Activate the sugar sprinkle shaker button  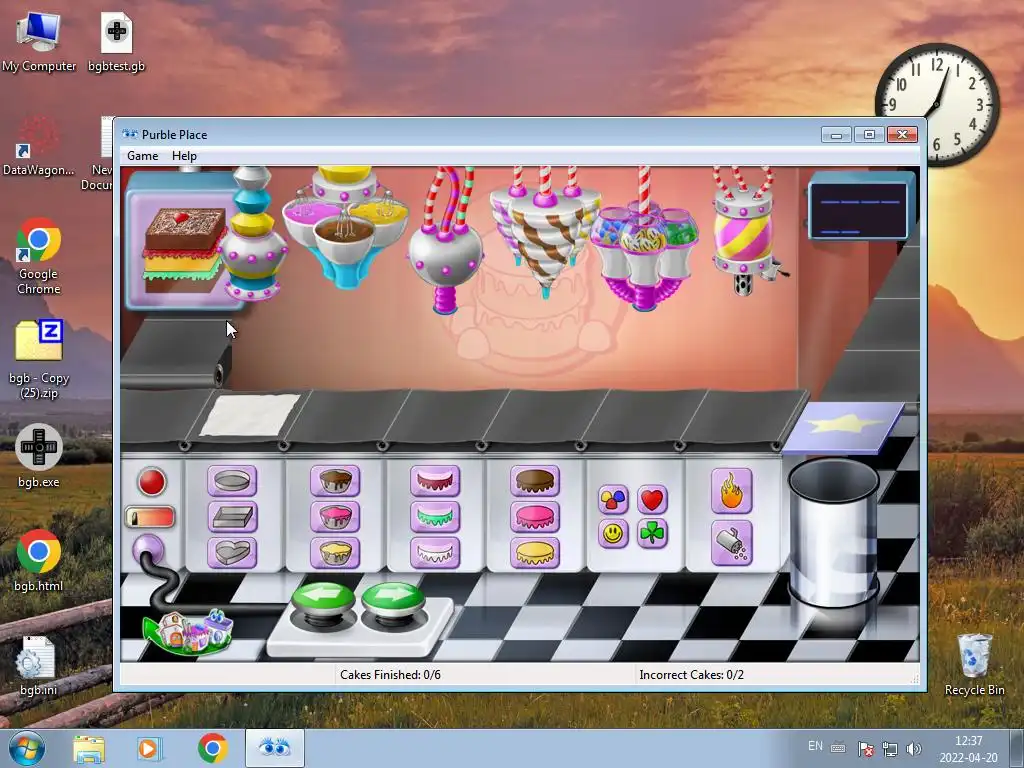(x=731, y=543)
